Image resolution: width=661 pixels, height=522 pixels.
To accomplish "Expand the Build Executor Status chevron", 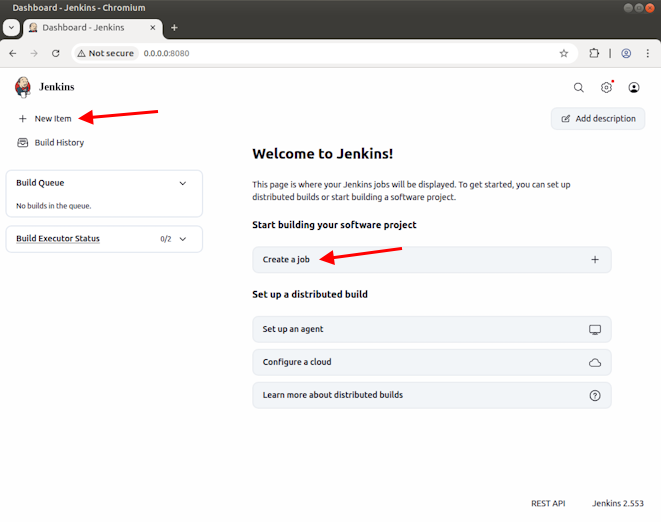I will point(182,239).
